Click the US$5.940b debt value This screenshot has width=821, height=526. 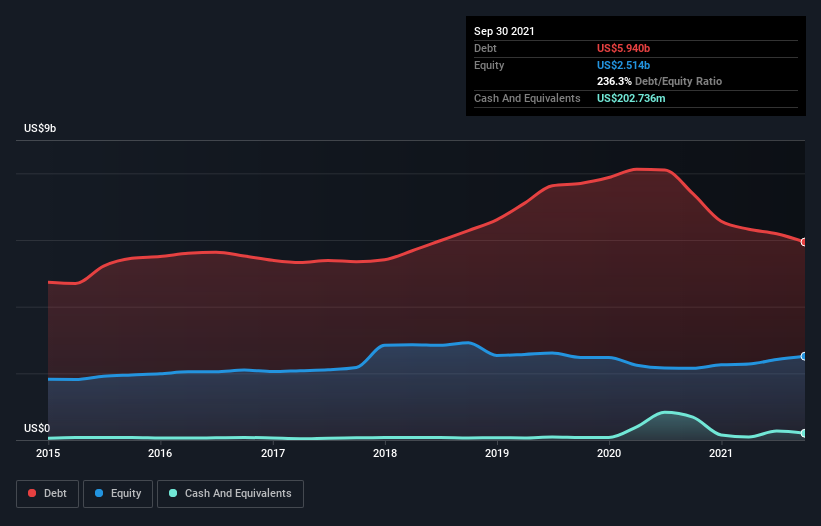pos(623,48)
